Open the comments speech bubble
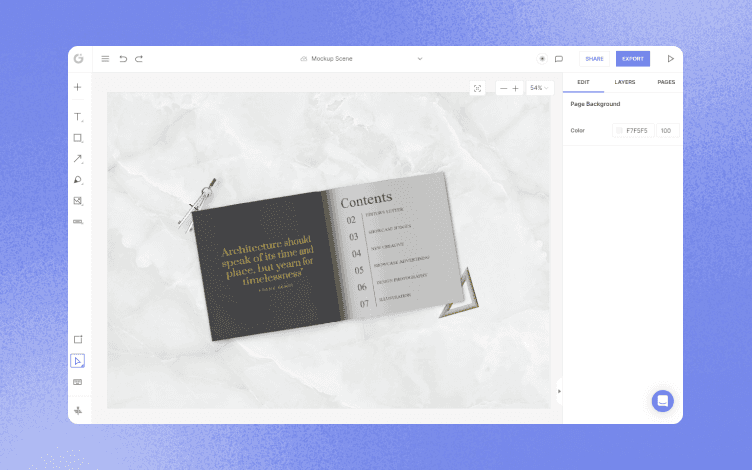Image resolution: width=752 pixels, height=470 pixels. (x=559, y=59)
